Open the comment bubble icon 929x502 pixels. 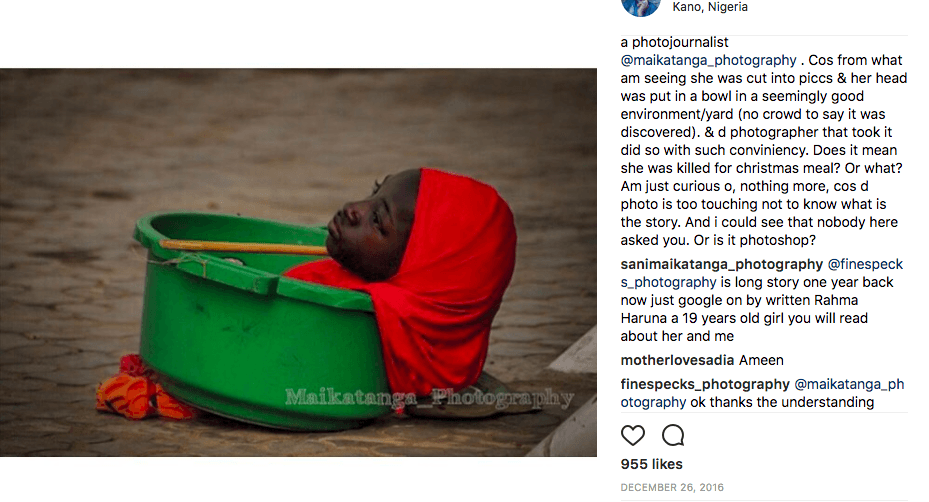tap(673, 435)
